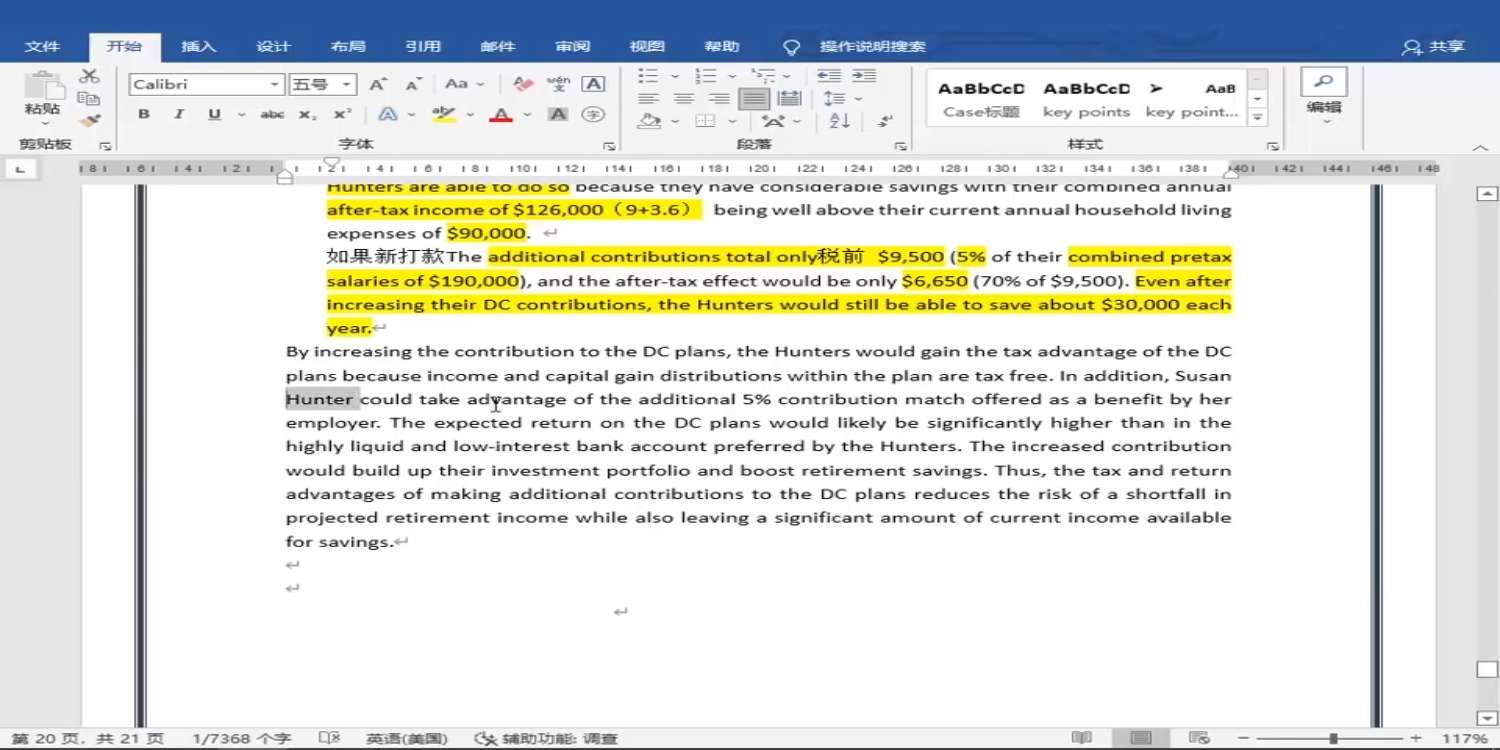Toggle Bold formatting
The width and height of the screenshot is (1500, 750).
[144, 115]
